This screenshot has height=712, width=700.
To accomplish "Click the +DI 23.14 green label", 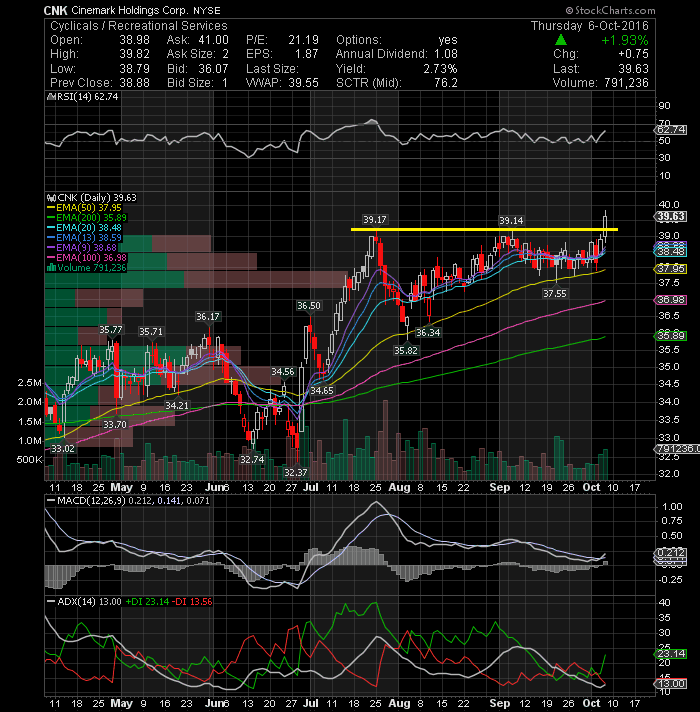I will pos(147,602).
